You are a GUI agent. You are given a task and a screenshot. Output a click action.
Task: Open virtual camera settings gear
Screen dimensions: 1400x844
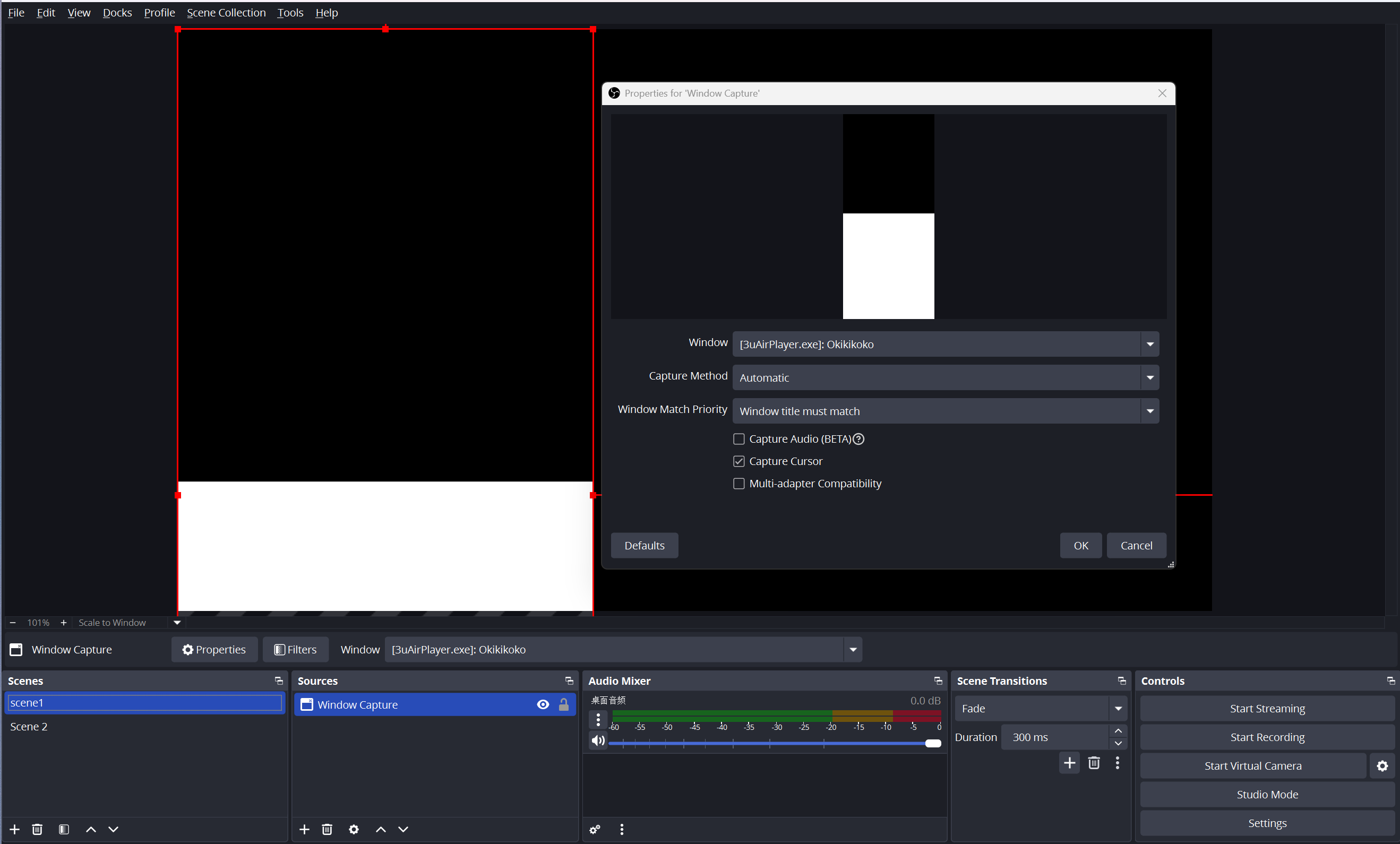1382,765
